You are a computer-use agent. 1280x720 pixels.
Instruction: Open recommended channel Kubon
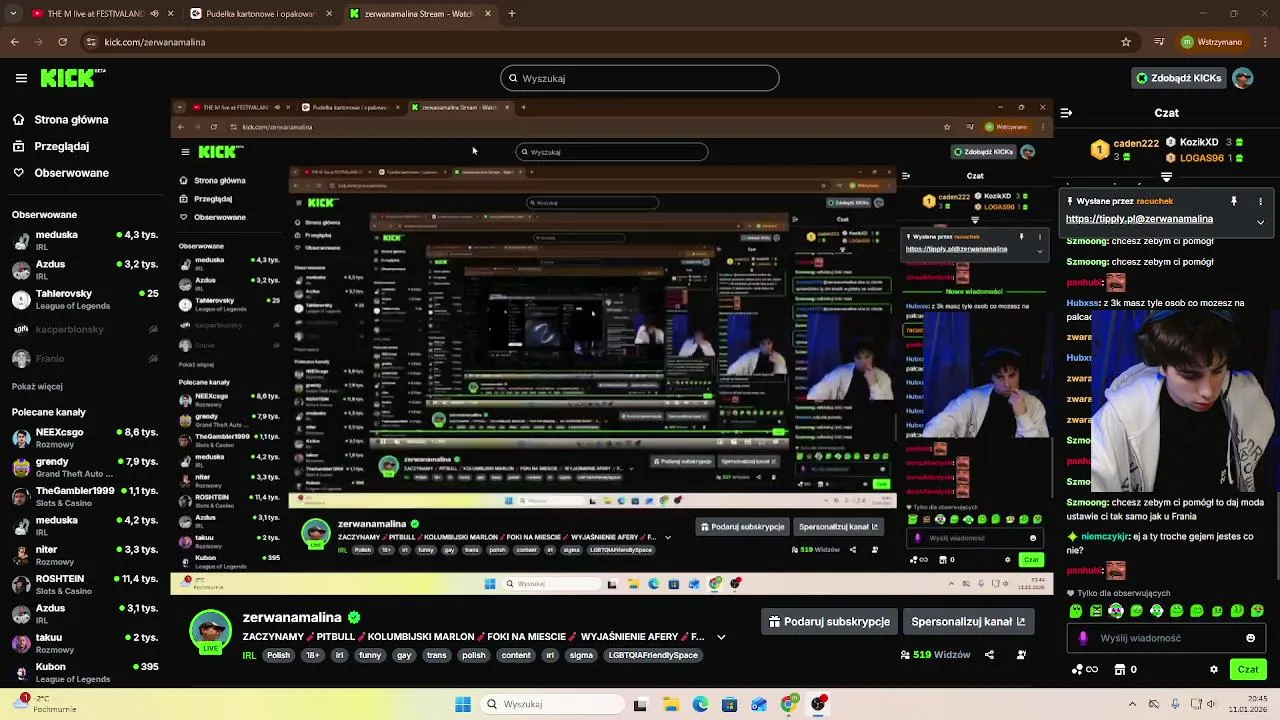pyautogui.click(x=85, y=672)
